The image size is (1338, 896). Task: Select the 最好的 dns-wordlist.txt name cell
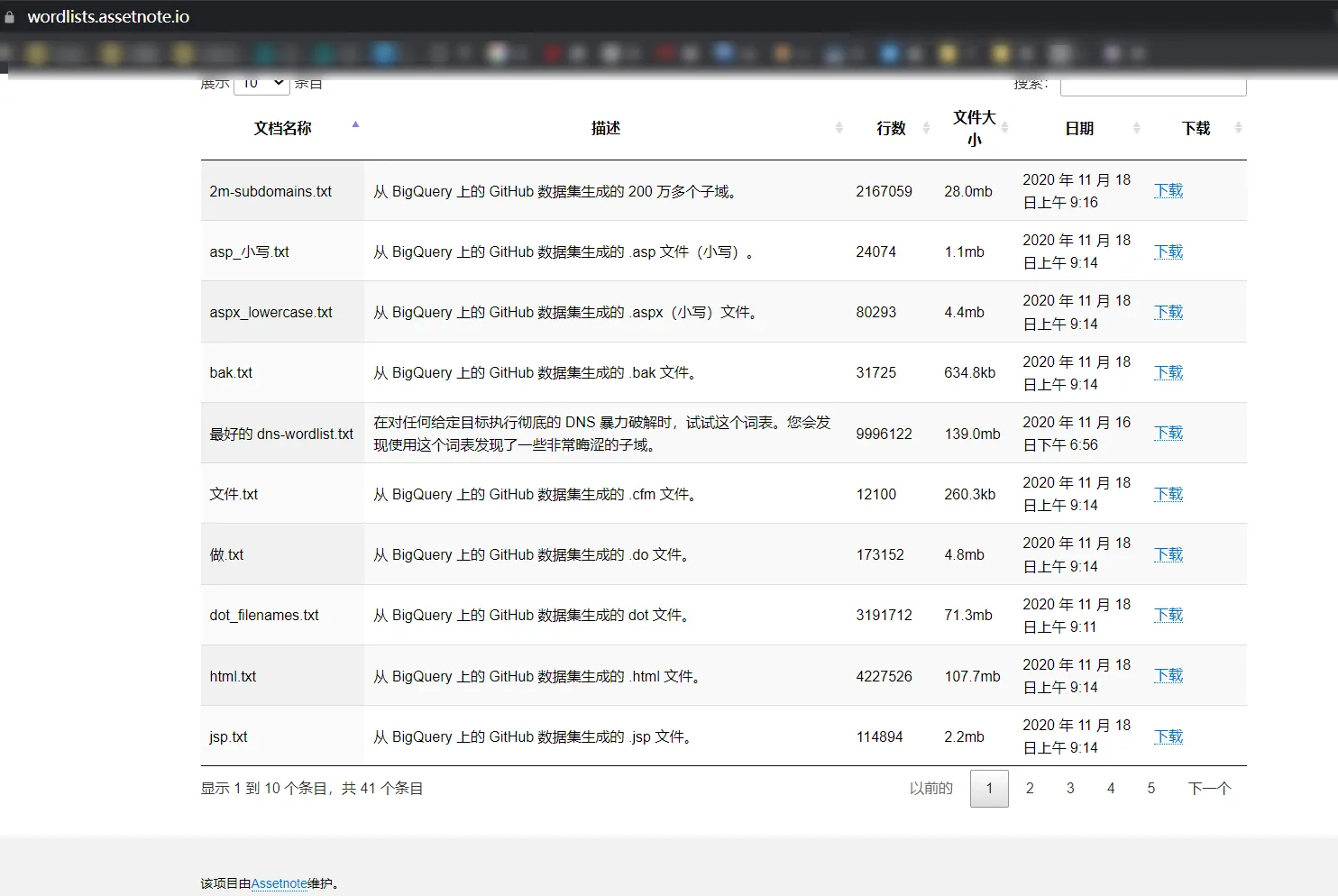point(282,434)
